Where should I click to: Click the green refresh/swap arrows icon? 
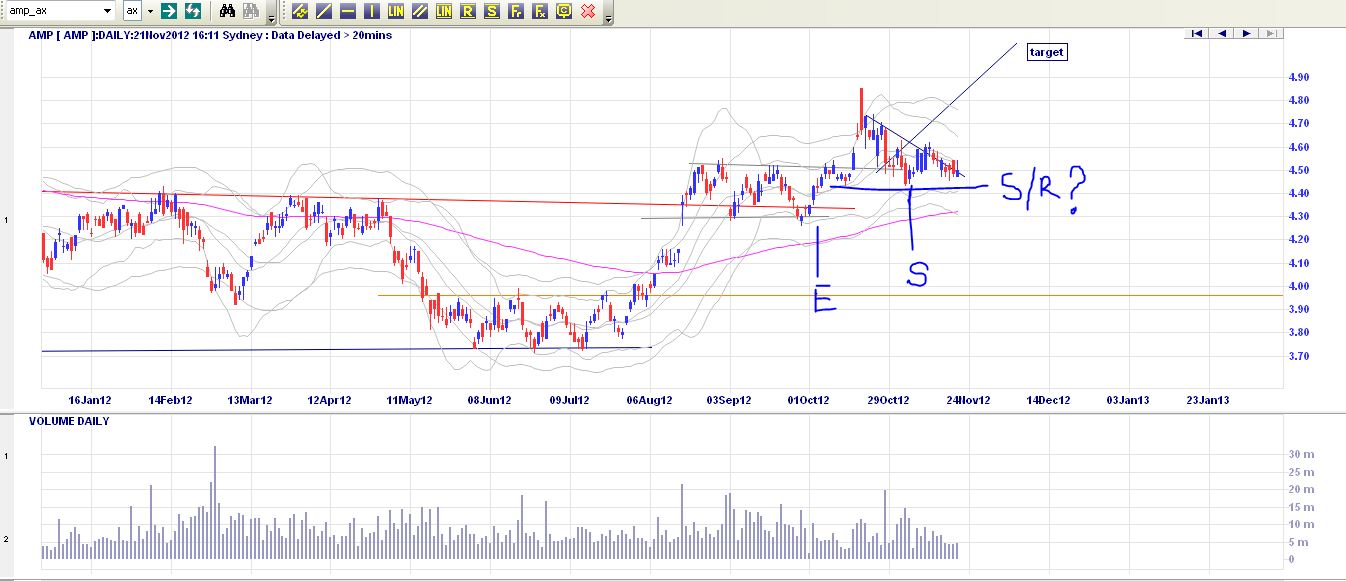pyautogui.click(x=192, y=11)
